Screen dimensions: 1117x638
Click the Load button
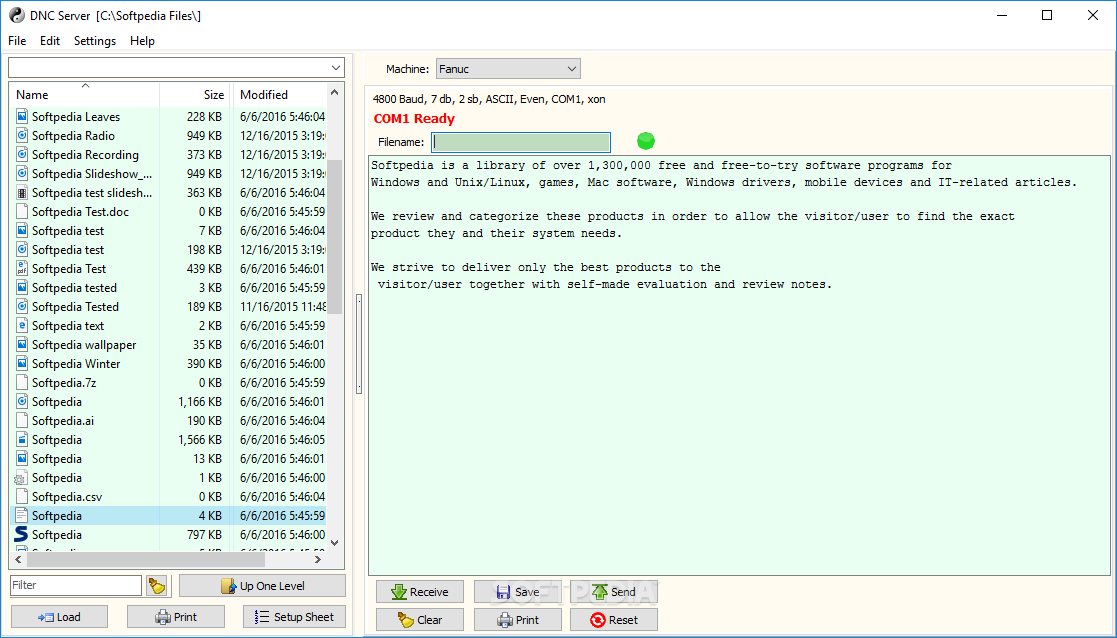tap(59, 617)
